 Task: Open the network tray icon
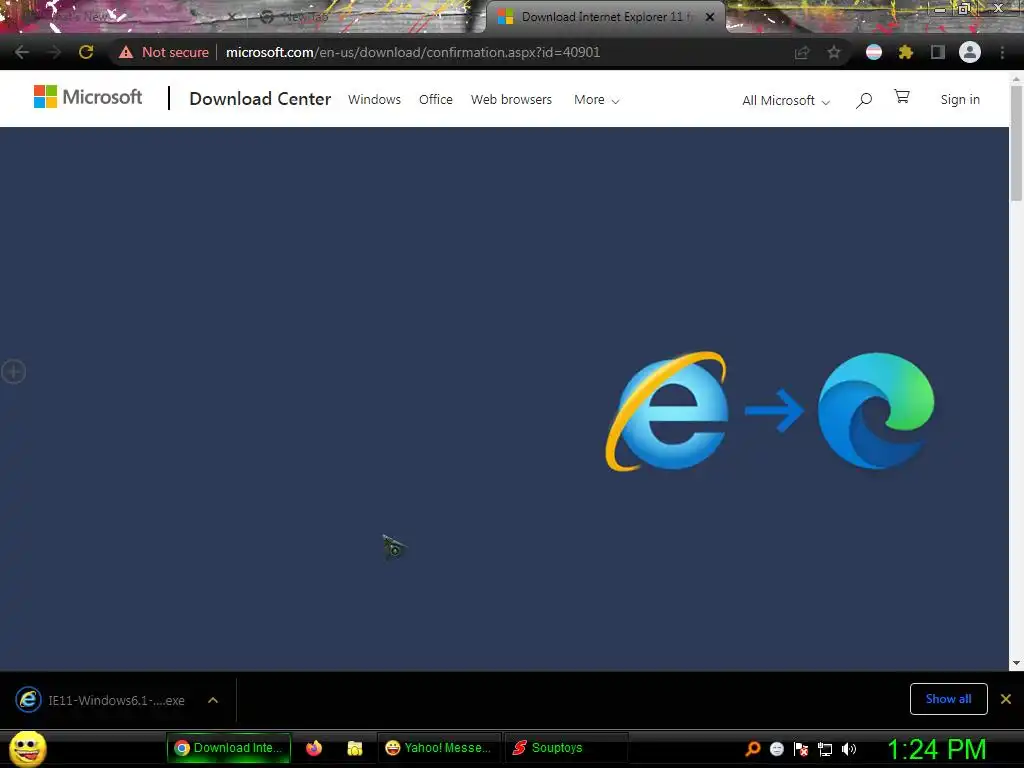click(x=825, y=749)
